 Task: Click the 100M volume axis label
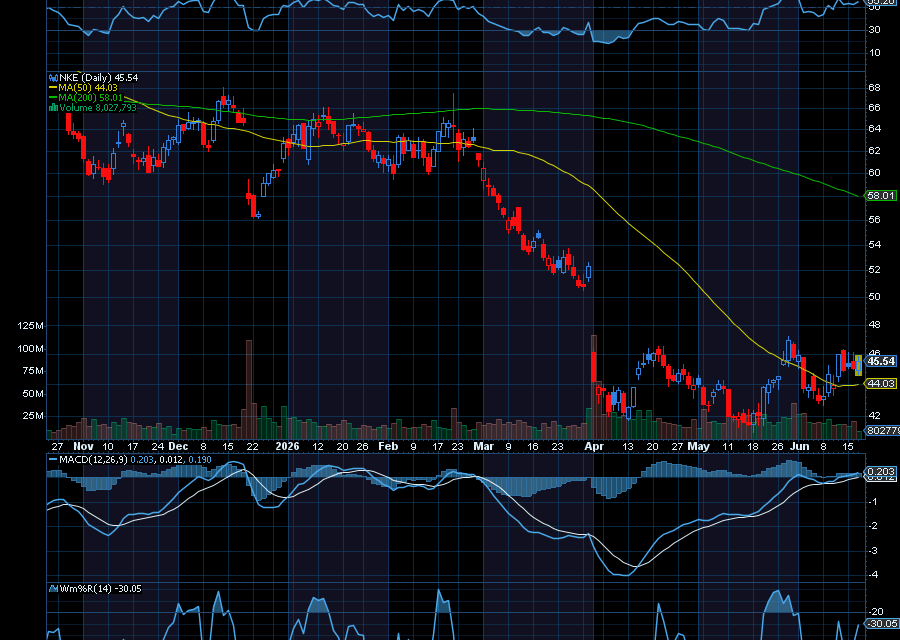coord(30,349)
